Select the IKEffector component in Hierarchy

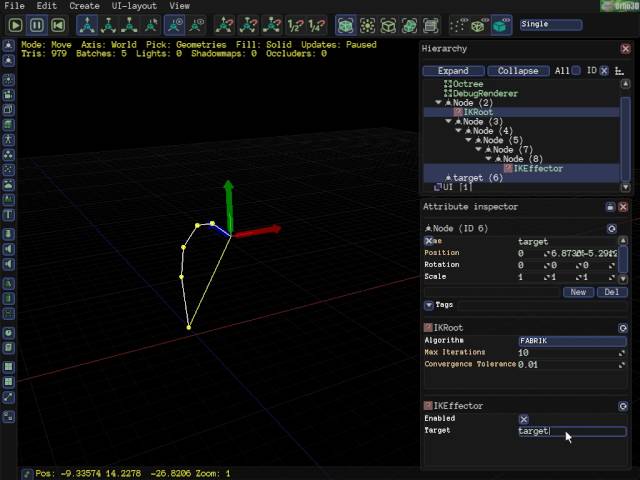tap(521, 169)
